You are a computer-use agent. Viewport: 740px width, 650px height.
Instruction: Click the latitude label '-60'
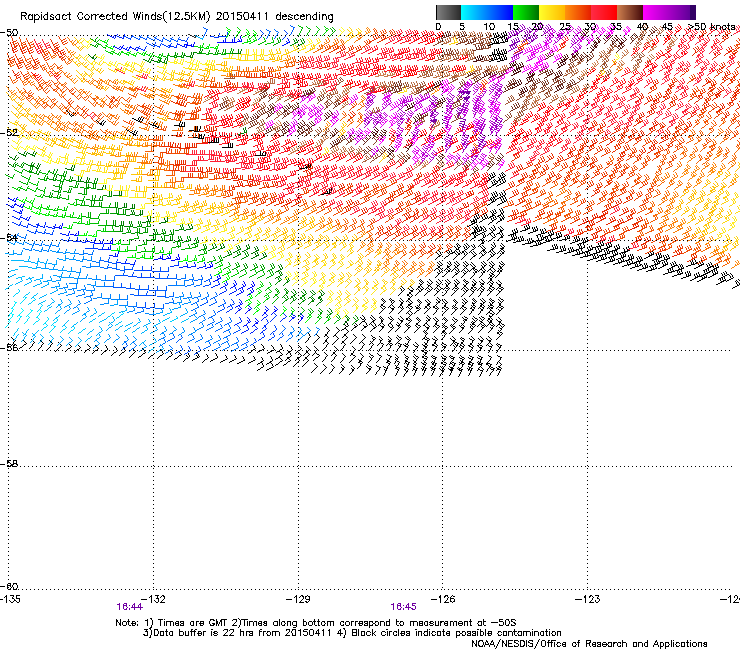9,586
